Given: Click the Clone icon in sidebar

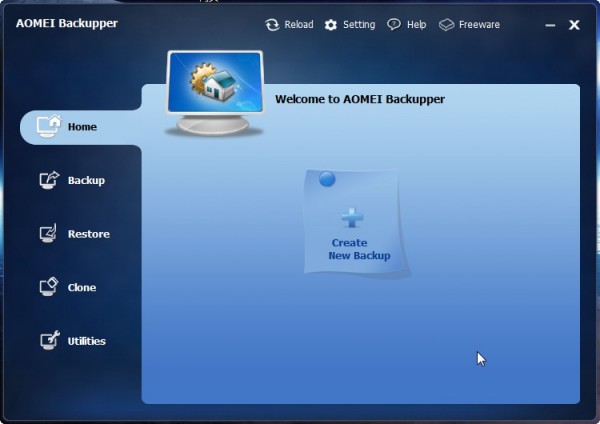Looking at the screenshot, I should 49,288.
